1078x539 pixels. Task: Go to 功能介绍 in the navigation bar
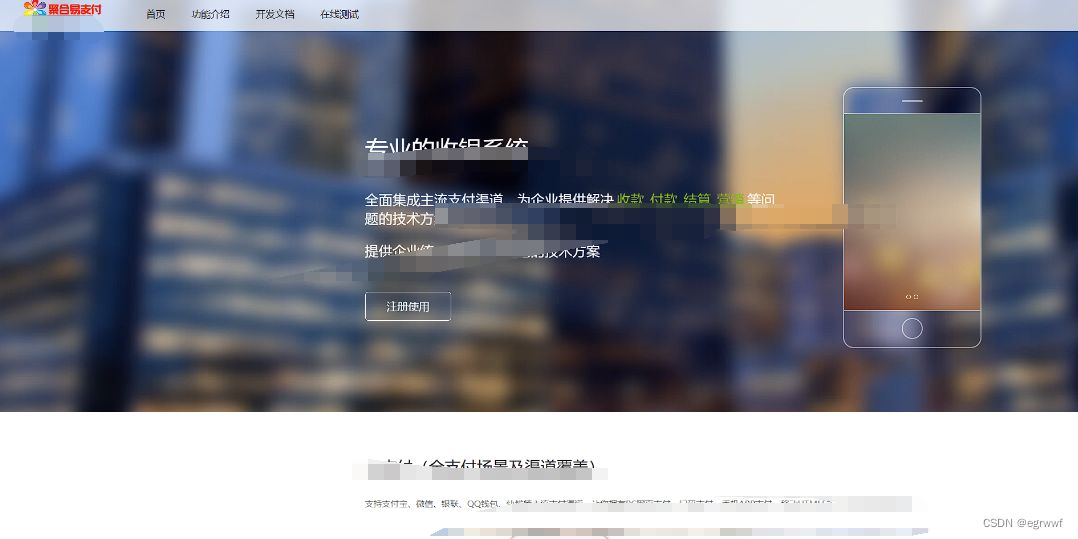[210, 14]
